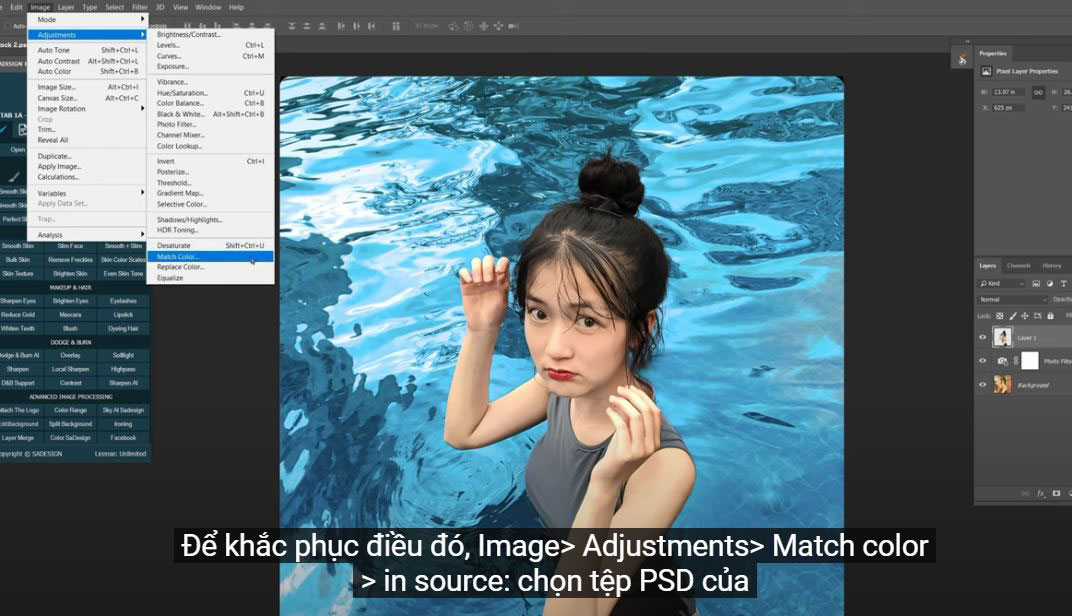Click the Even Skin Tone button

click(123, 273)
